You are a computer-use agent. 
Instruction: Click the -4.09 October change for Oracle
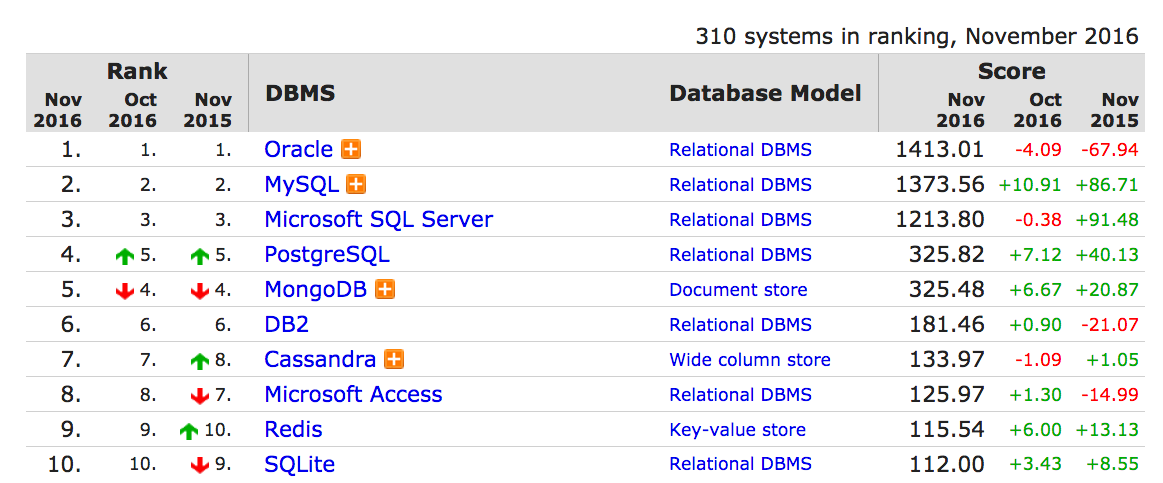coord(1038,150)
